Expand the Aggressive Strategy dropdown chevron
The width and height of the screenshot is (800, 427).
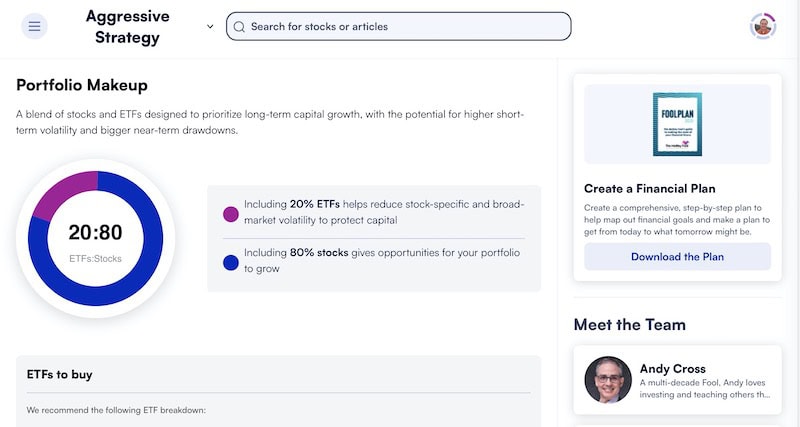click(x=210, y=27)
